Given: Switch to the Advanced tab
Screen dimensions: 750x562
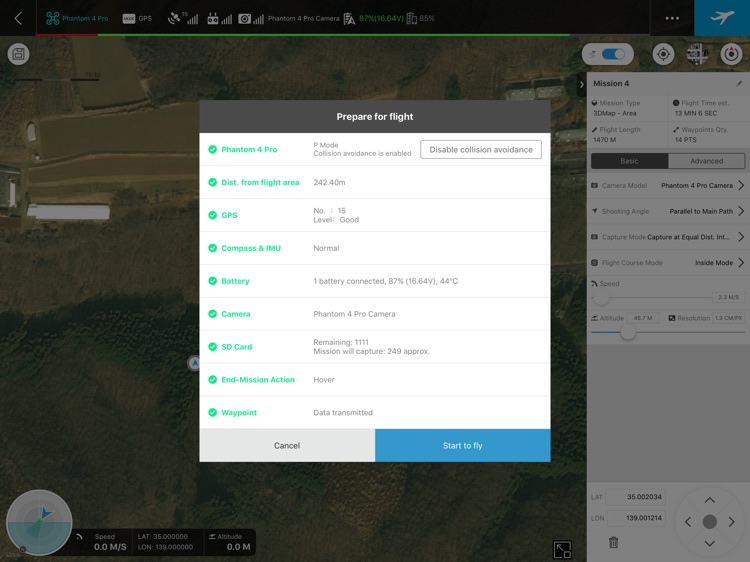Looking at the screenshot, I should 706,161.
